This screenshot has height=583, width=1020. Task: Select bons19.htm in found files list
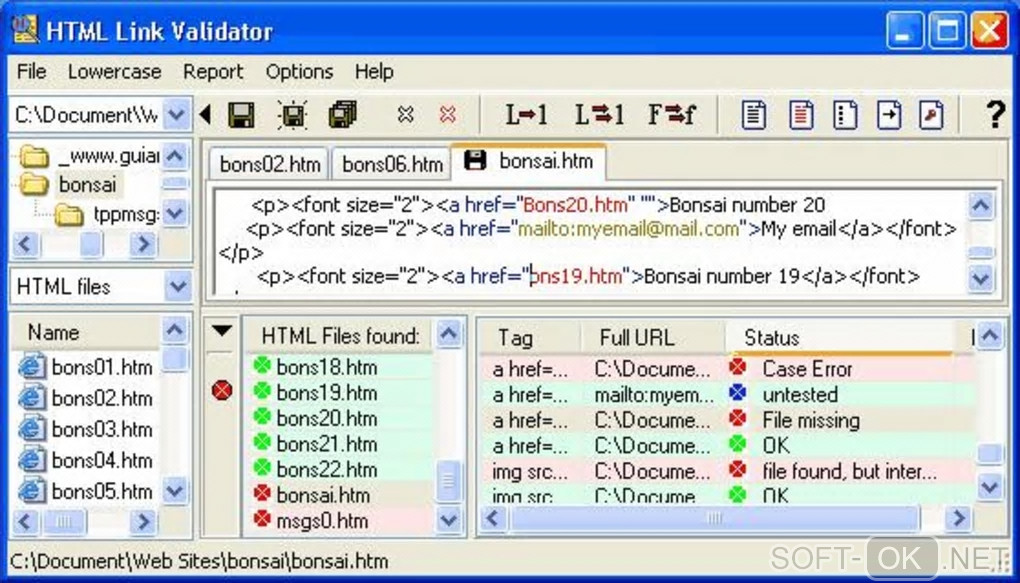(x=339, y=393)
